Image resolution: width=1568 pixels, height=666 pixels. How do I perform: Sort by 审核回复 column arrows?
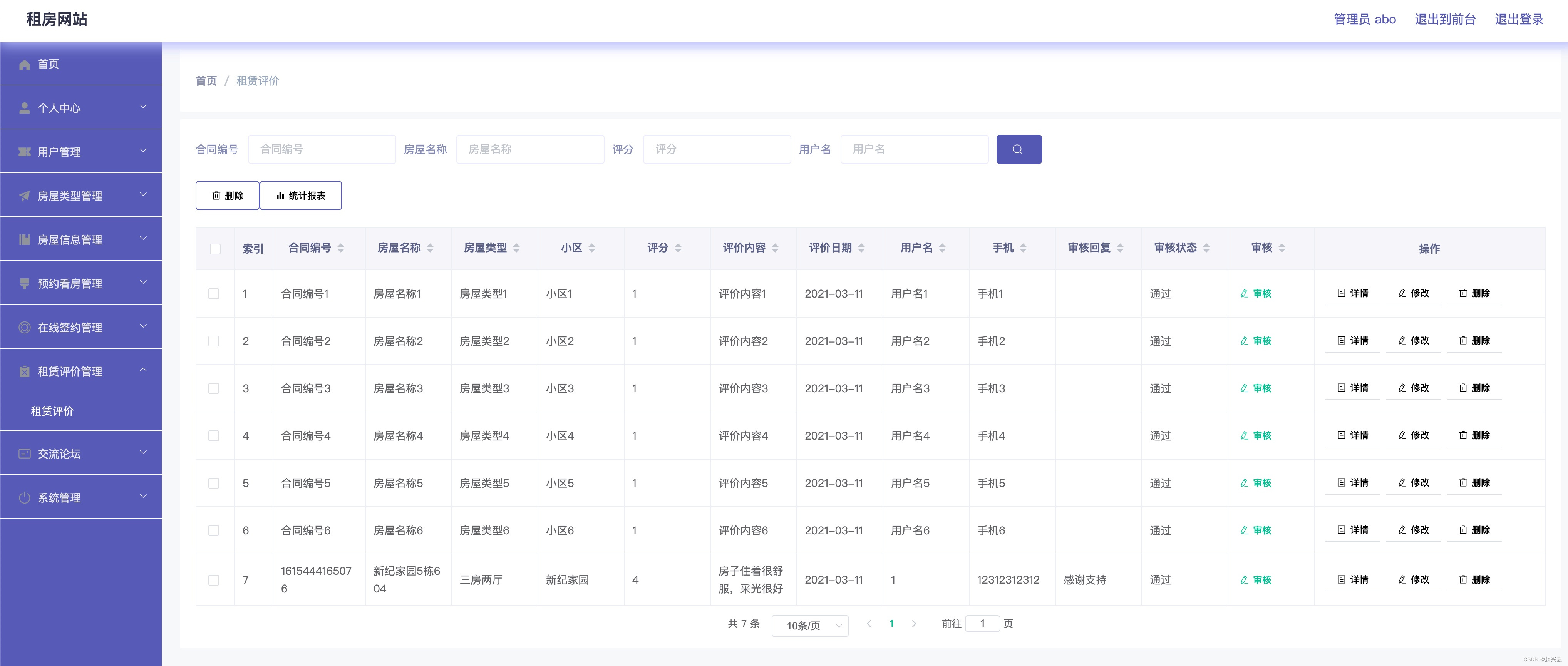pos(1120,248)
